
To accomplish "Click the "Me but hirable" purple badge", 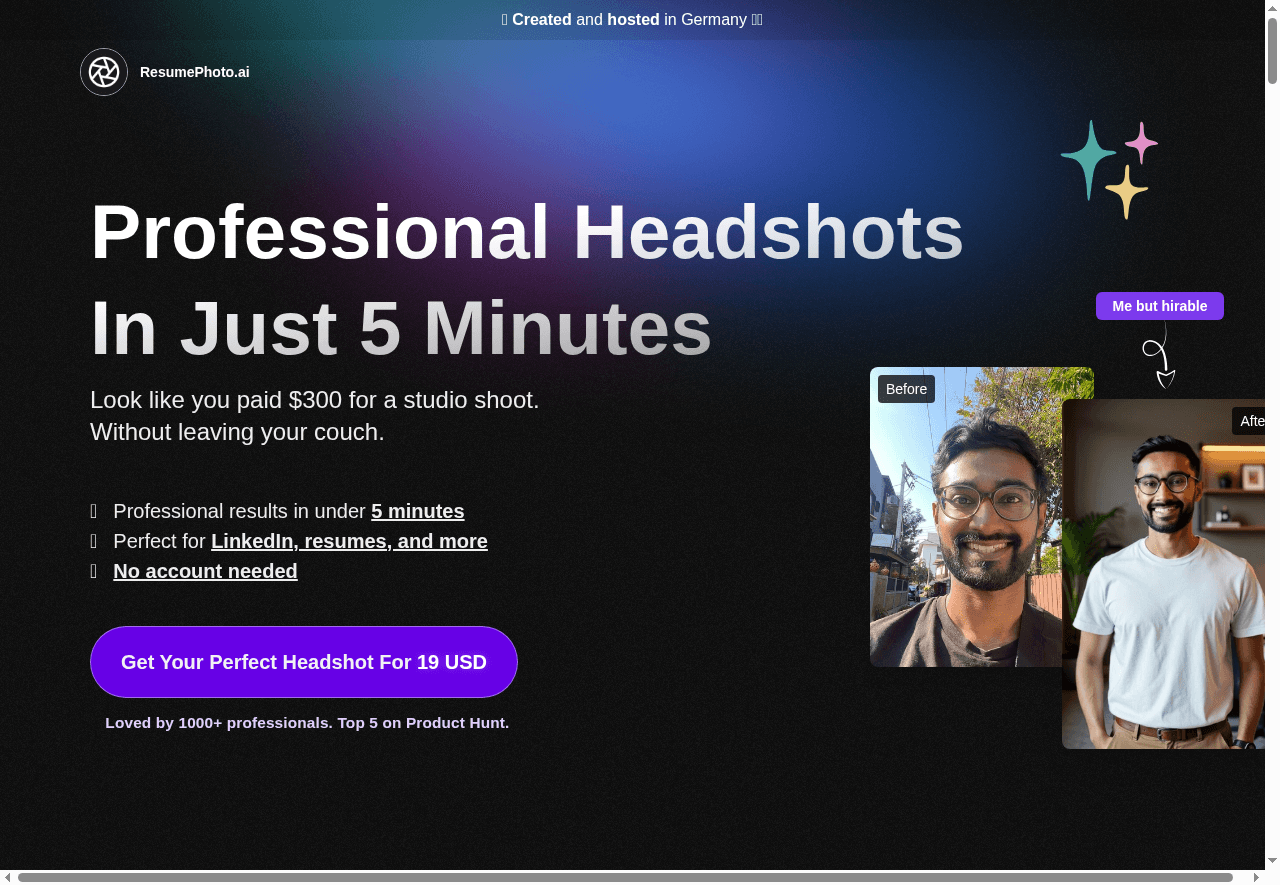I will click(1159, 306).
